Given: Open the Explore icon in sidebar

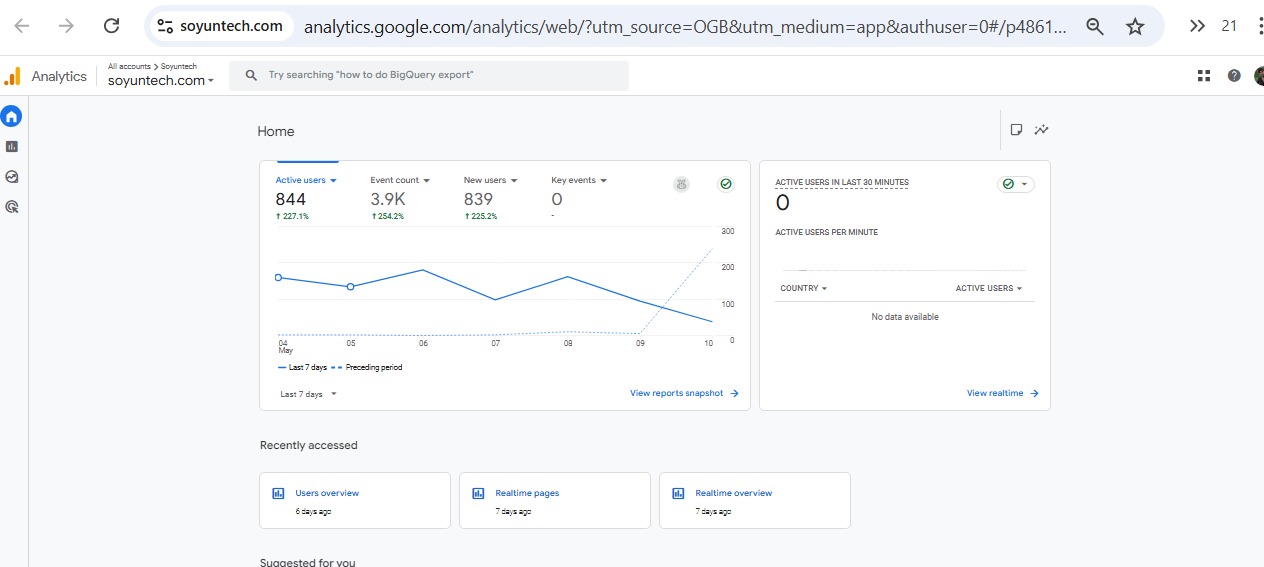Looking at the screenshot, I should (x=12, y=177).
